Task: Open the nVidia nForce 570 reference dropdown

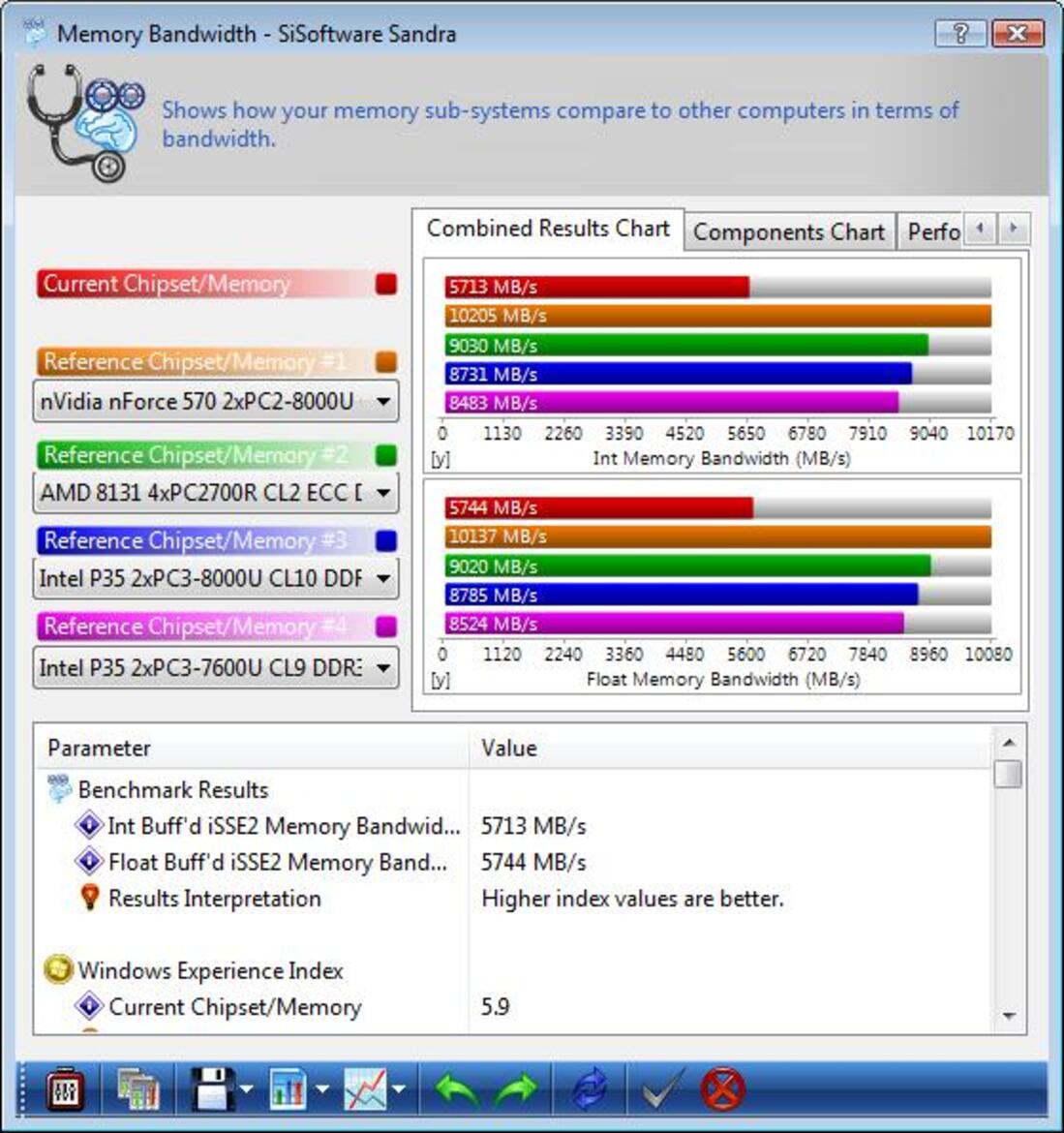Action: (x=383, y=401)
